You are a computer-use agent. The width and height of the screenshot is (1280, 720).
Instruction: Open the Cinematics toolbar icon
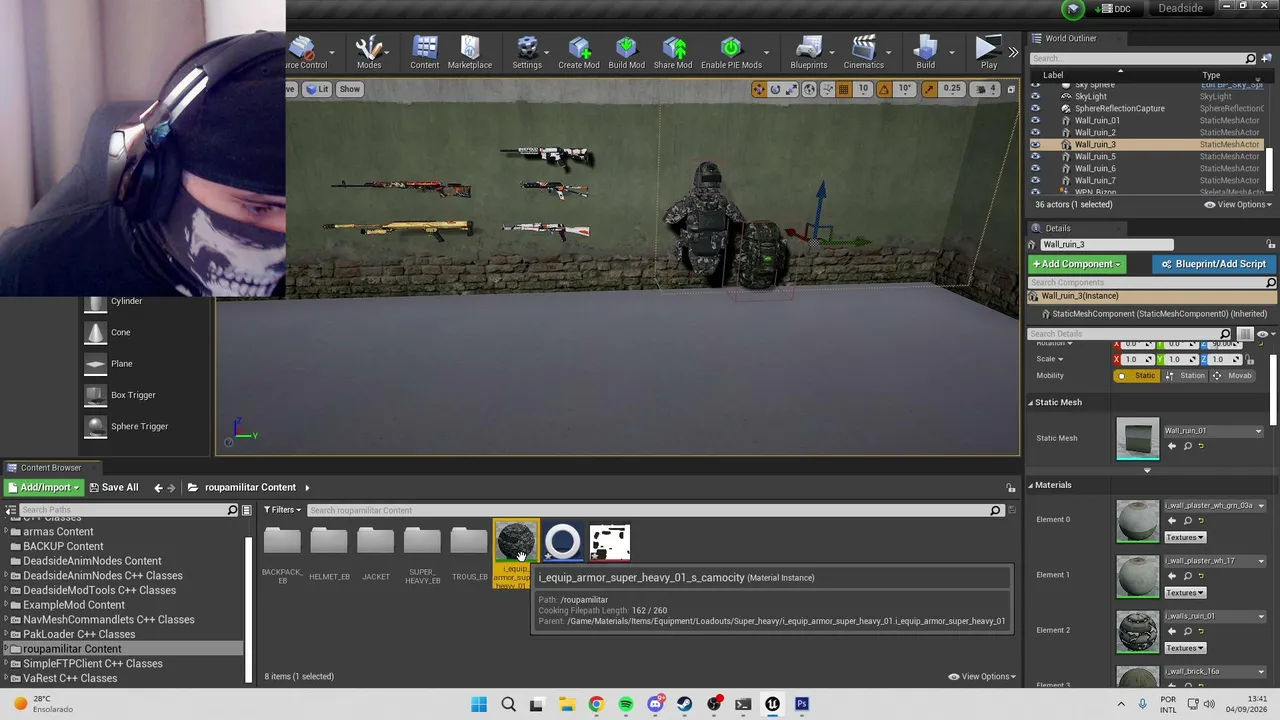(x=863, y=53)
